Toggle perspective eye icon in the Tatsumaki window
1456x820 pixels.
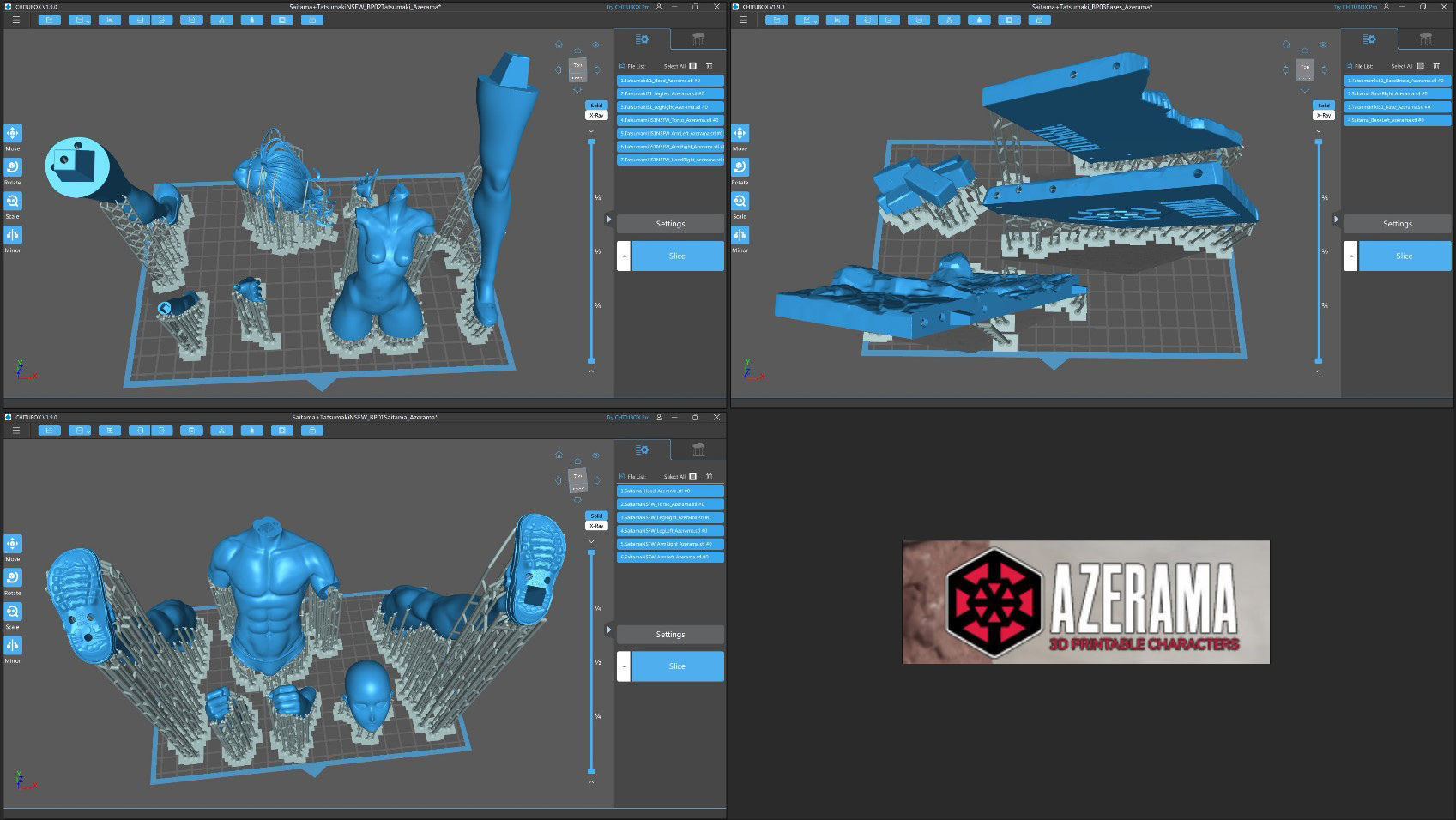(595, 45)
